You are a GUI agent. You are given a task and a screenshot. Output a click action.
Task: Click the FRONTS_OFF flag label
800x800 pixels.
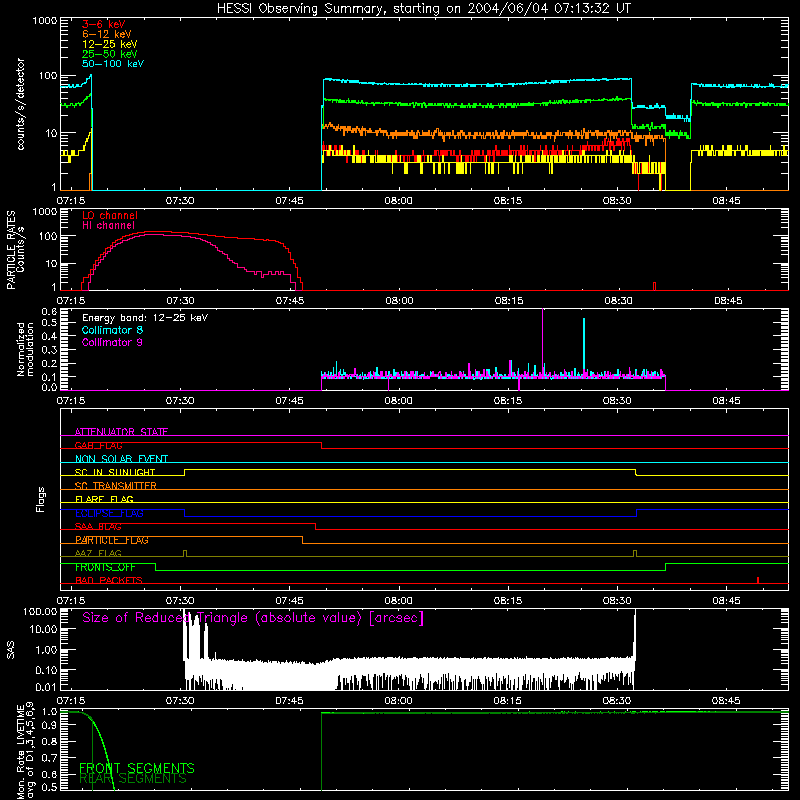click(105, 567)
